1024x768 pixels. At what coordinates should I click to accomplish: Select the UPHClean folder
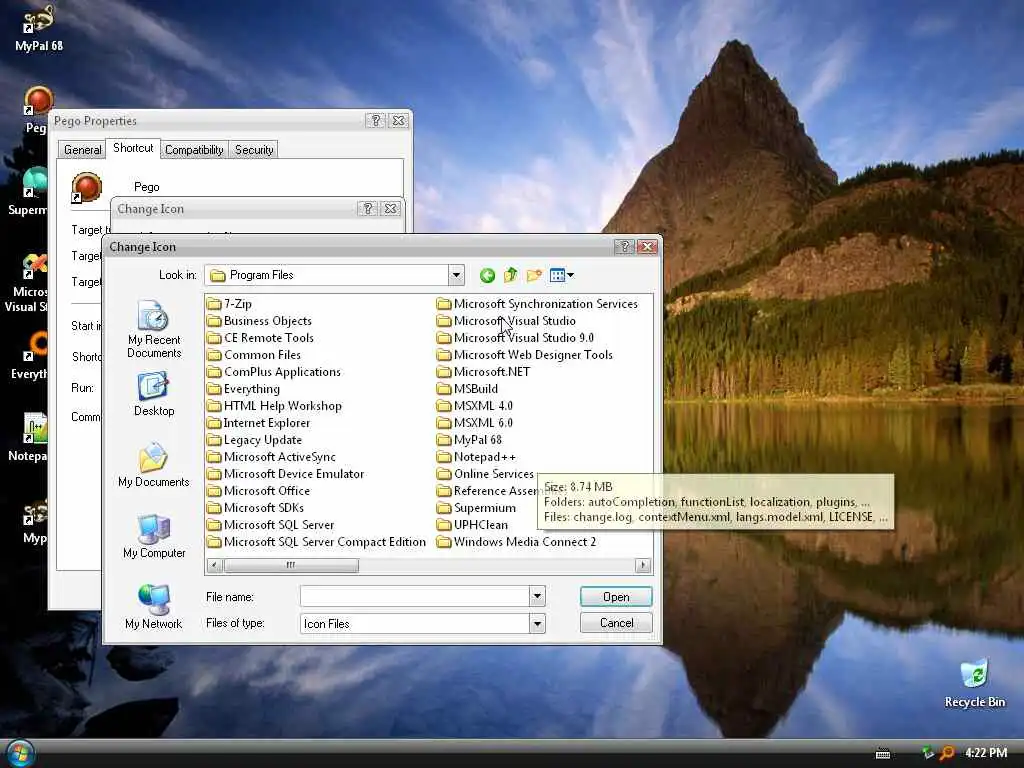(472, 524)
